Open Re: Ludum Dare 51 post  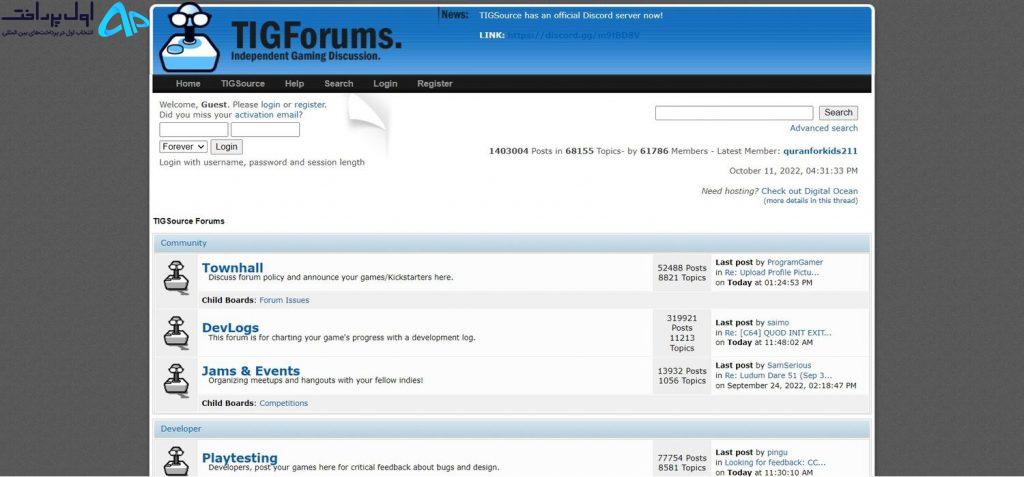[x=778, y=376]
